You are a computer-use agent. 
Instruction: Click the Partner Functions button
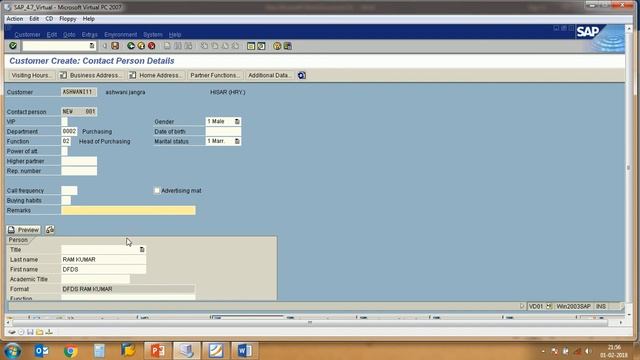(215, 76)
